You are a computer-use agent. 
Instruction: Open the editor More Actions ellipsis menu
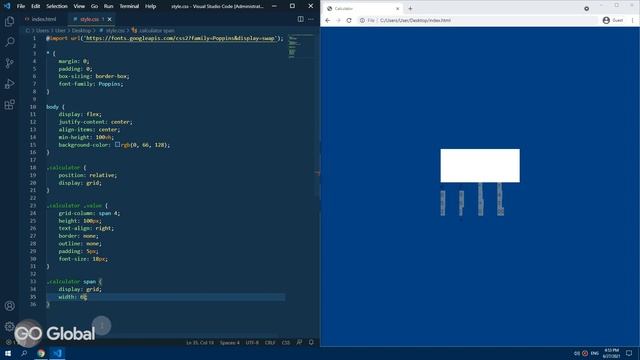coord(311,19)
